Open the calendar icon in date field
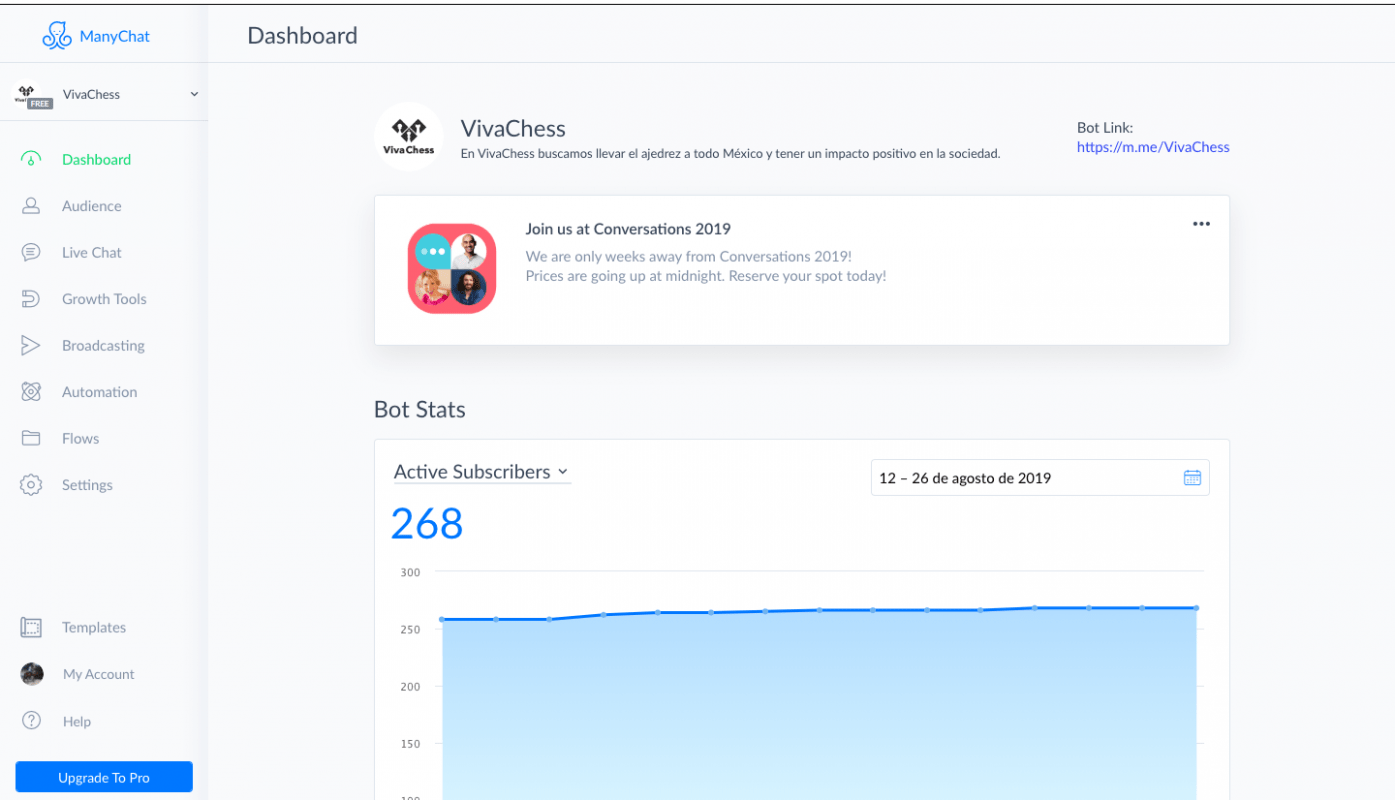This screenshot has width=1395, height=800. tap(1192, 478)
